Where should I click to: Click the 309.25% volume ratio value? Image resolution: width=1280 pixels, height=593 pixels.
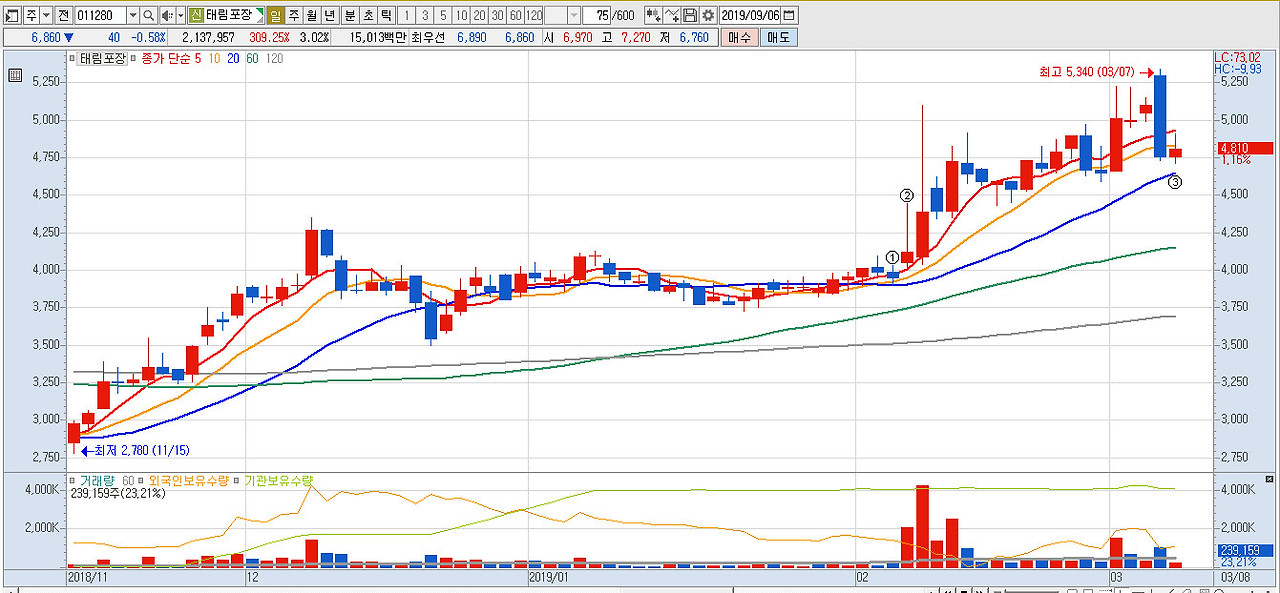pos(269,38)
